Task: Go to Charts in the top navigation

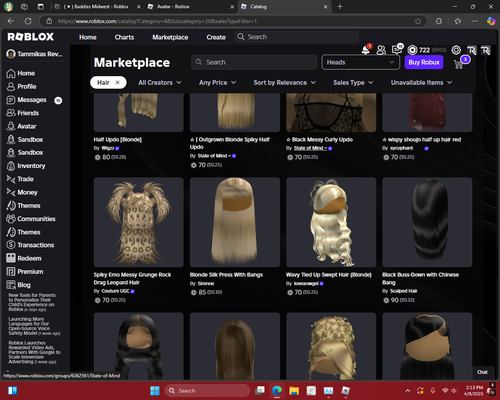Action: [124, 37]
